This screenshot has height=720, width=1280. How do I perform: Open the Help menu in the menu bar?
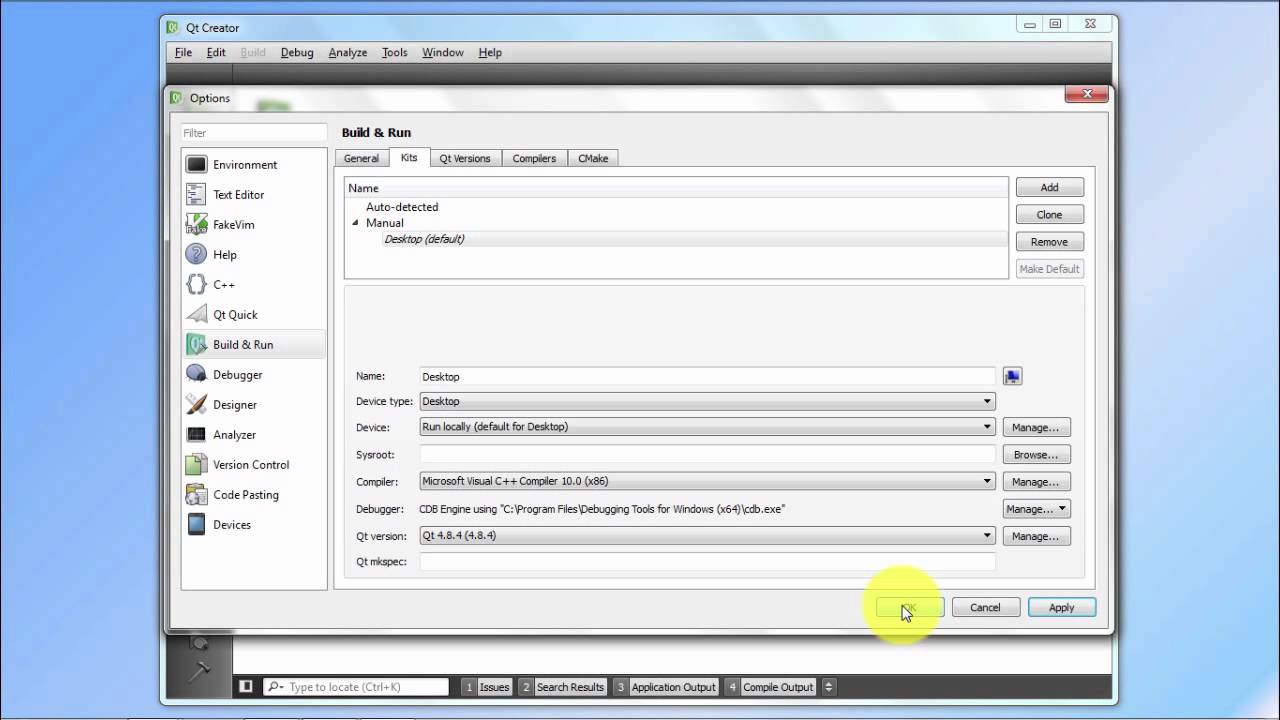(490, 52)
